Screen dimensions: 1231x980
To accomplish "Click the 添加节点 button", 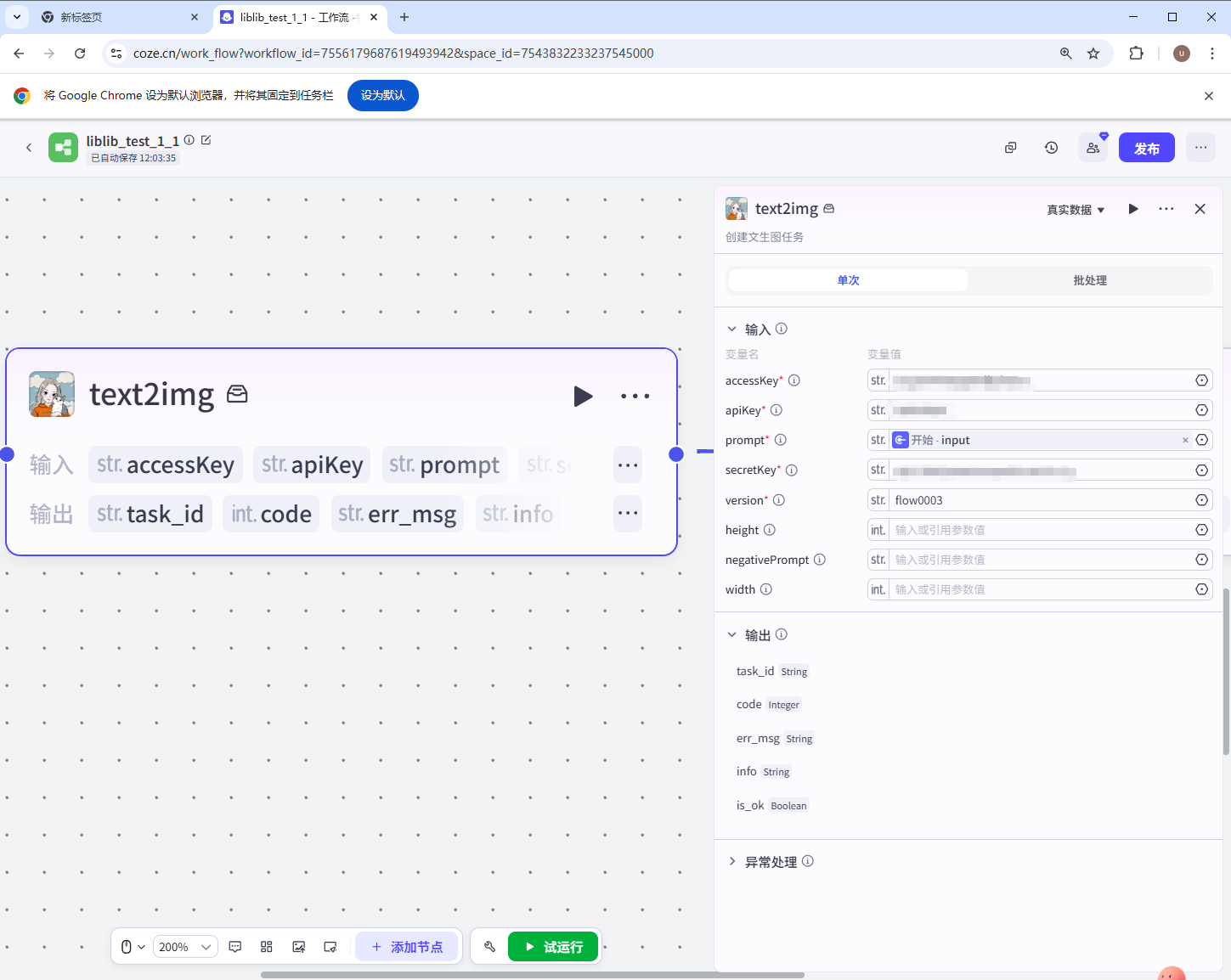I will coord(407,947).
